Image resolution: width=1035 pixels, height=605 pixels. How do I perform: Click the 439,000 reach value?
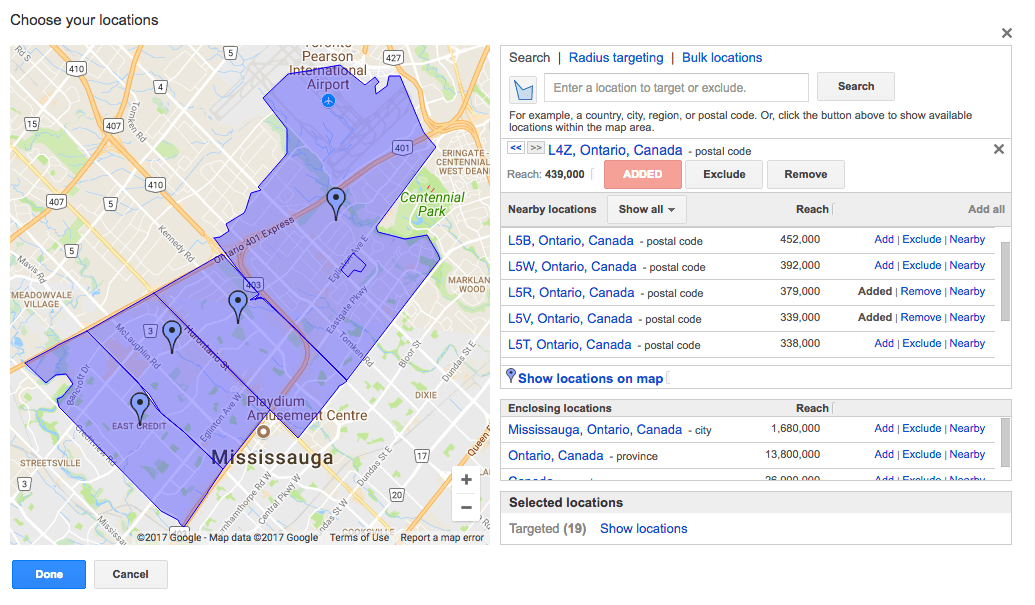click(x=564, y=174)
